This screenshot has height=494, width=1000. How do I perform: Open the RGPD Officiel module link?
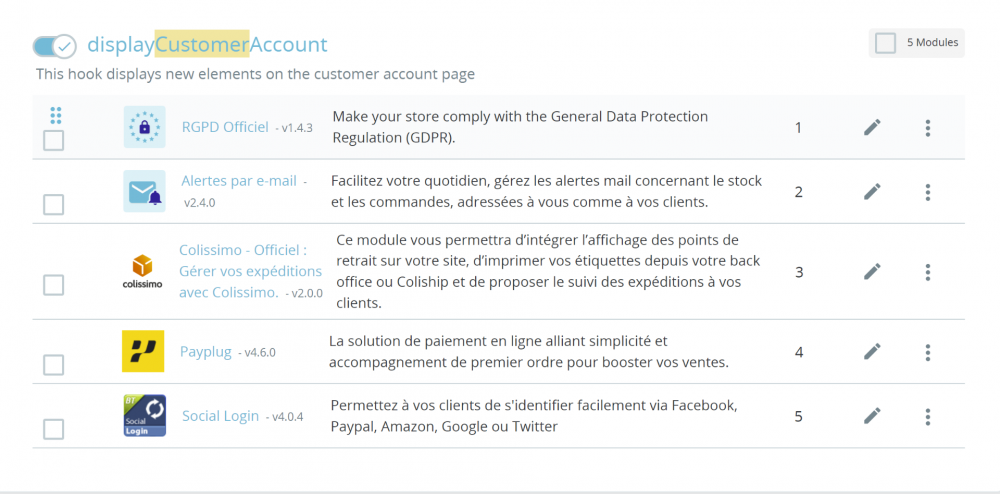[225, 127]
